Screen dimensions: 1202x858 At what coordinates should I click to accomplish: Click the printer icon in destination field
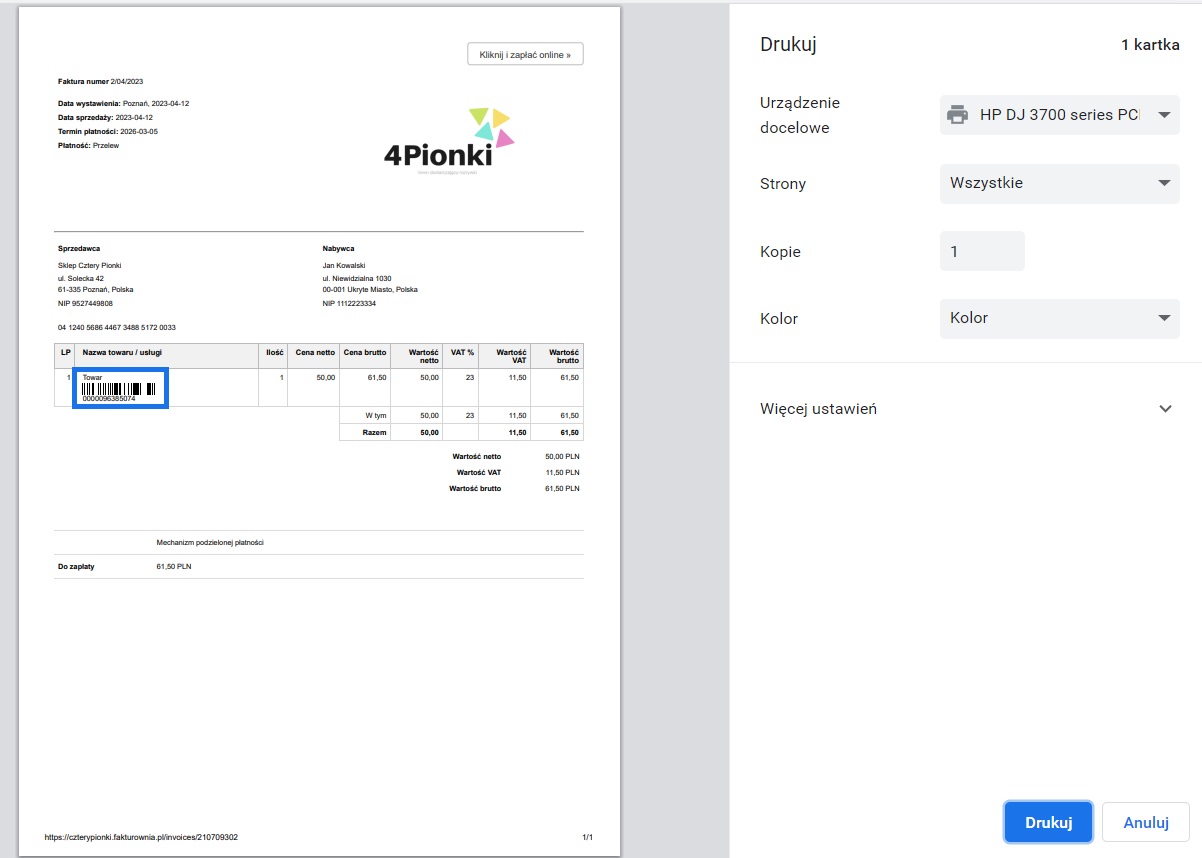click(x=957, y=115)
